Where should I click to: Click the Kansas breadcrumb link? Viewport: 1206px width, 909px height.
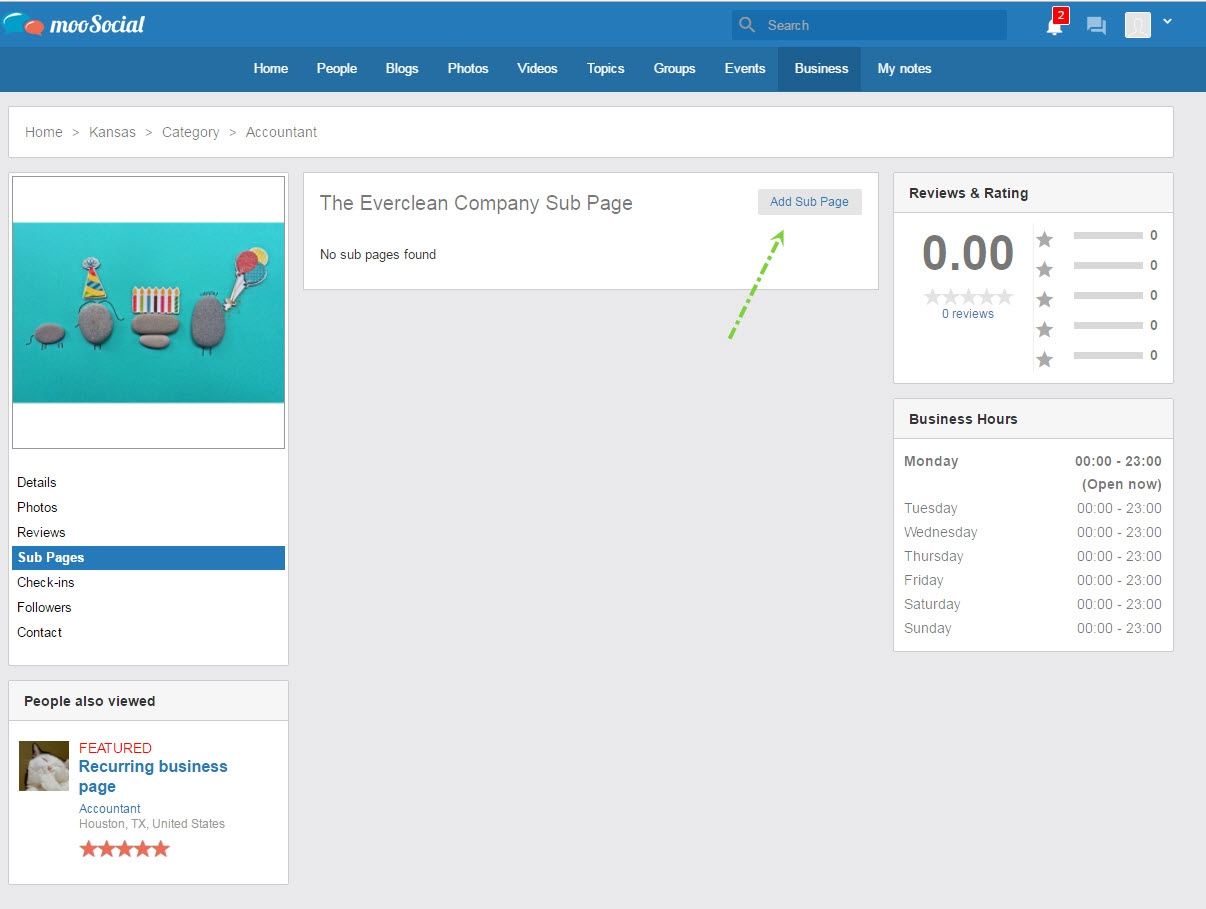(112, 132)
